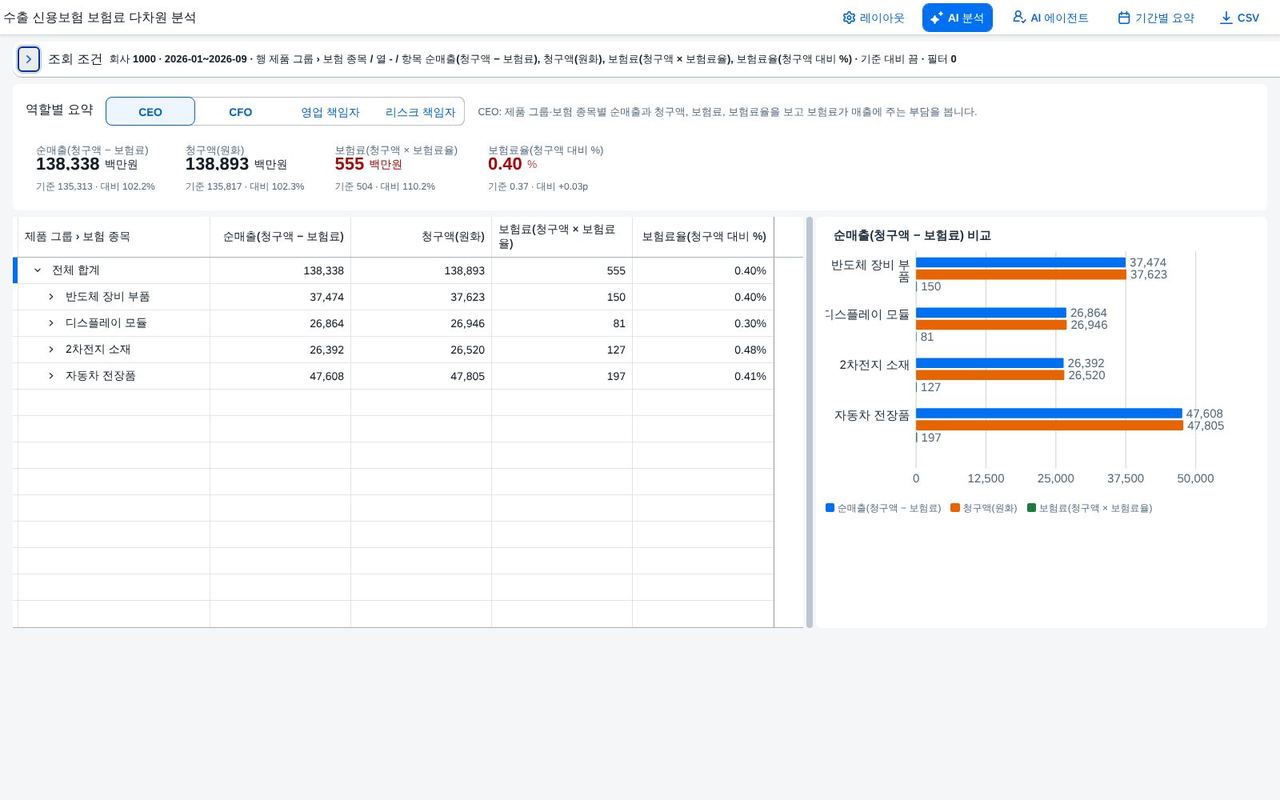Open the 레이아웃 layout settings gear
The width and height of the screenshot is (1280, 800).
[873, 18]
